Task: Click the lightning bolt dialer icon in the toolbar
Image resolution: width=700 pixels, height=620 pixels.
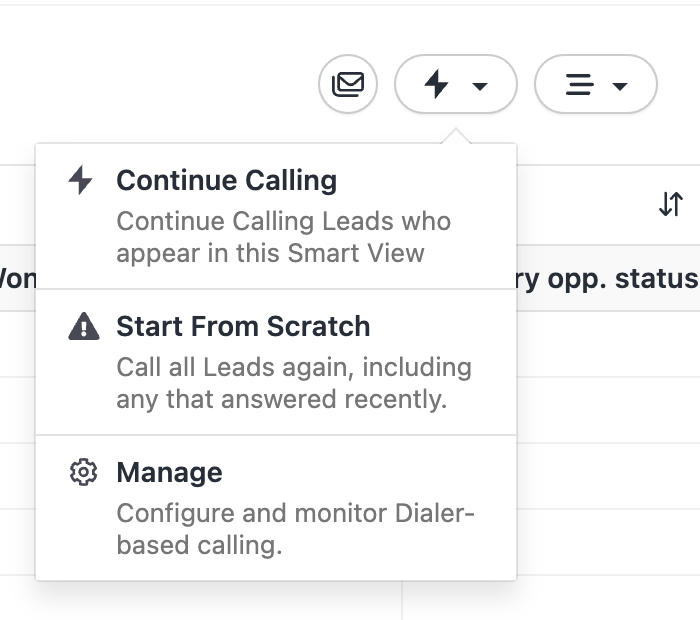Action: coord(437,84)
